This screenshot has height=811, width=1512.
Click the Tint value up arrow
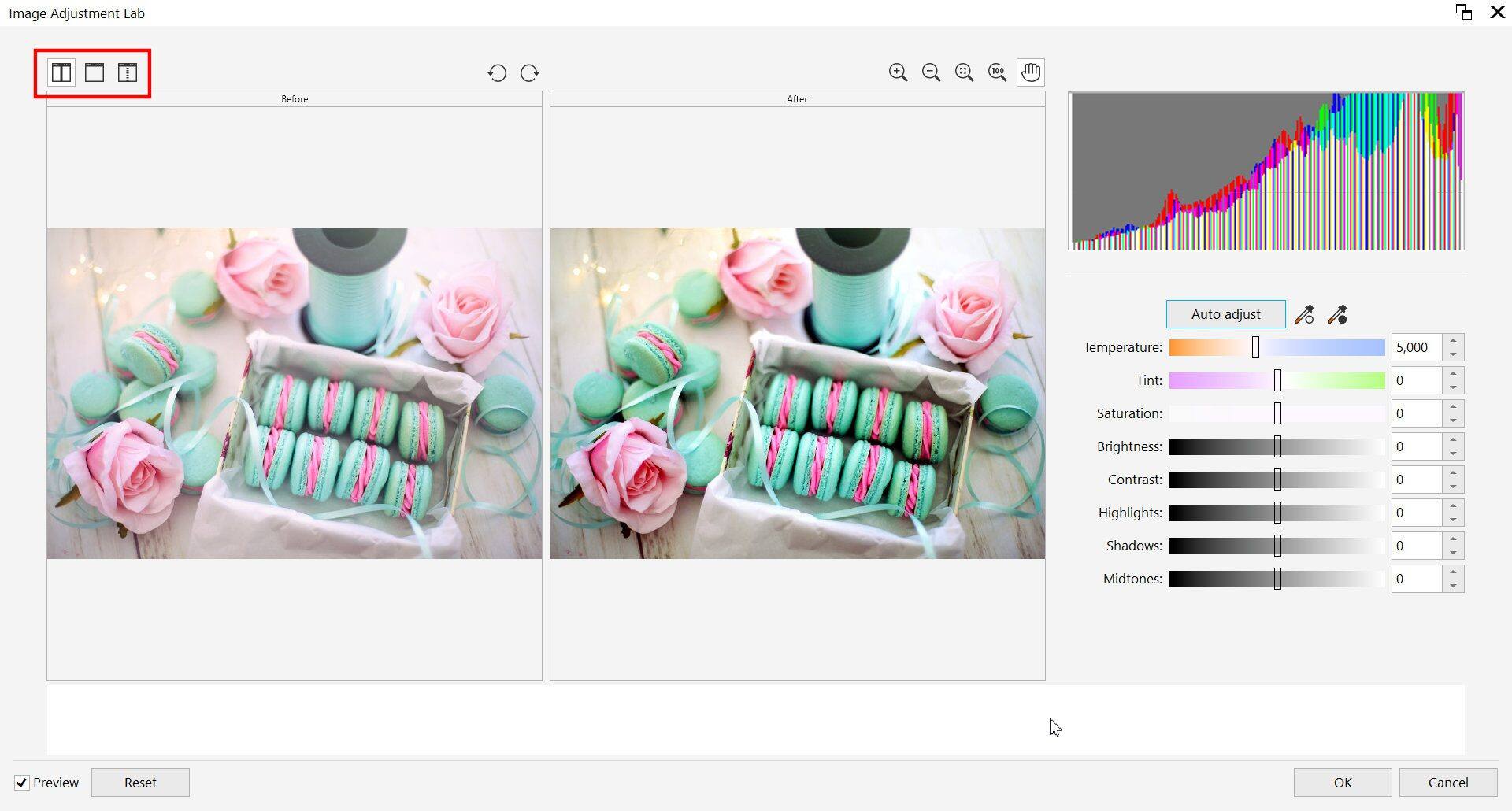point(1454,376)
